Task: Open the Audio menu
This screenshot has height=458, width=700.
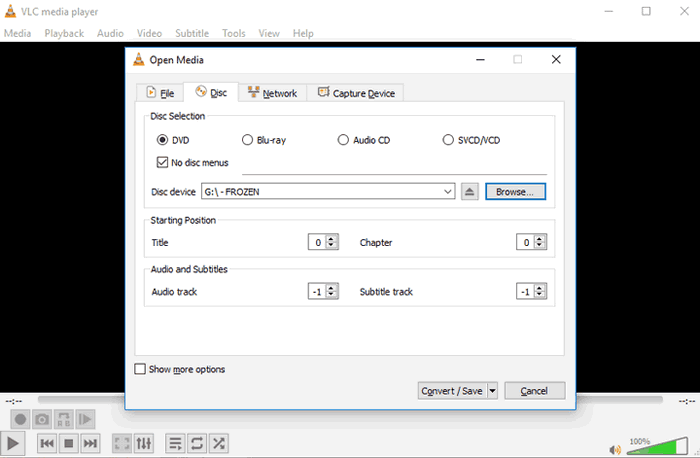Action: (110, 33)
